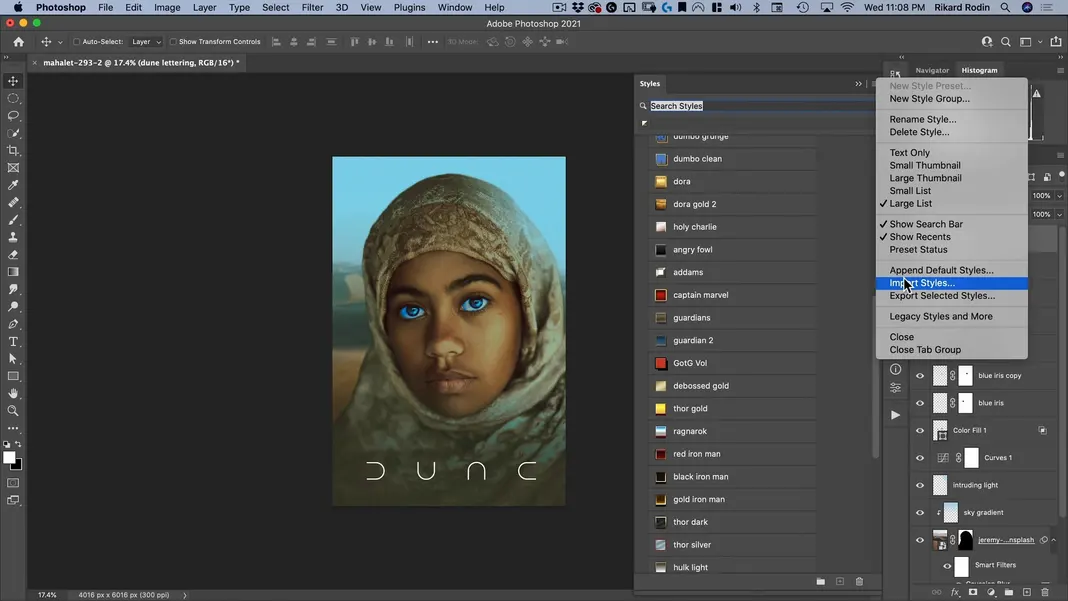Select Text Only view option
The image size is (1068, 601).
952,153
